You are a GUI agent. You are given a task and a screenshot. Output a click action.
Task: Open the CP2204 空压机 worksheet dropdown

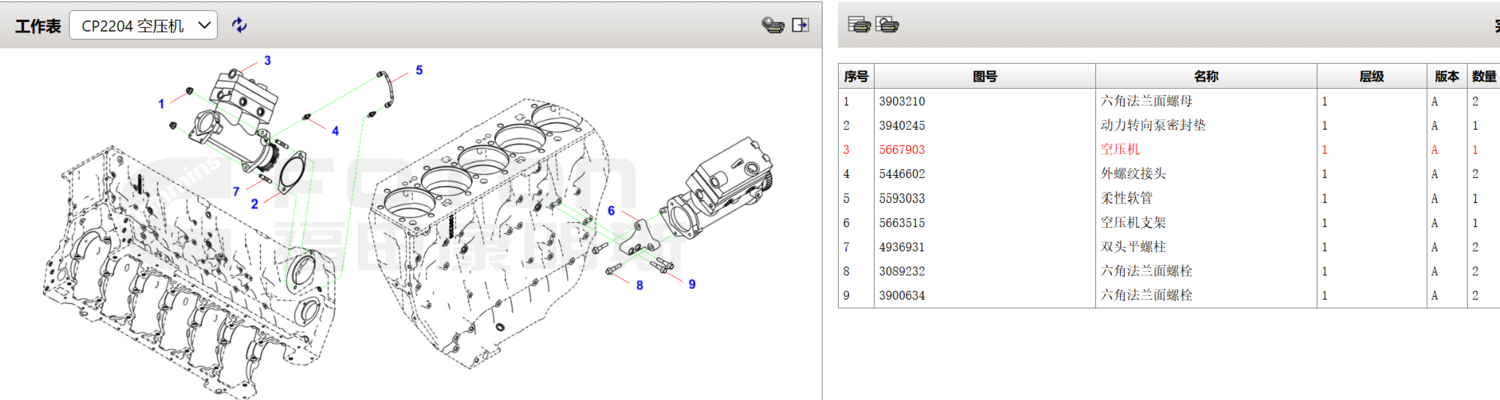tap(143, 26)
